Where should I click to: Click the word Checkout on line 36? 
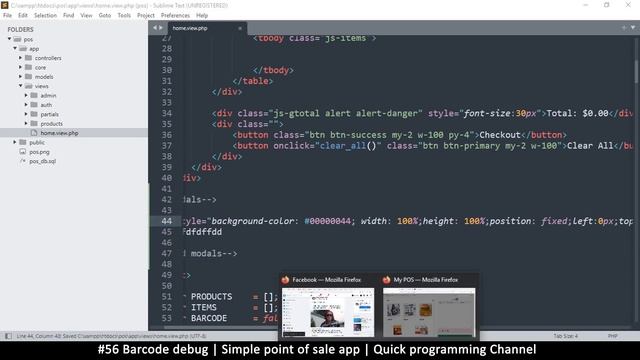coord(500,135)
